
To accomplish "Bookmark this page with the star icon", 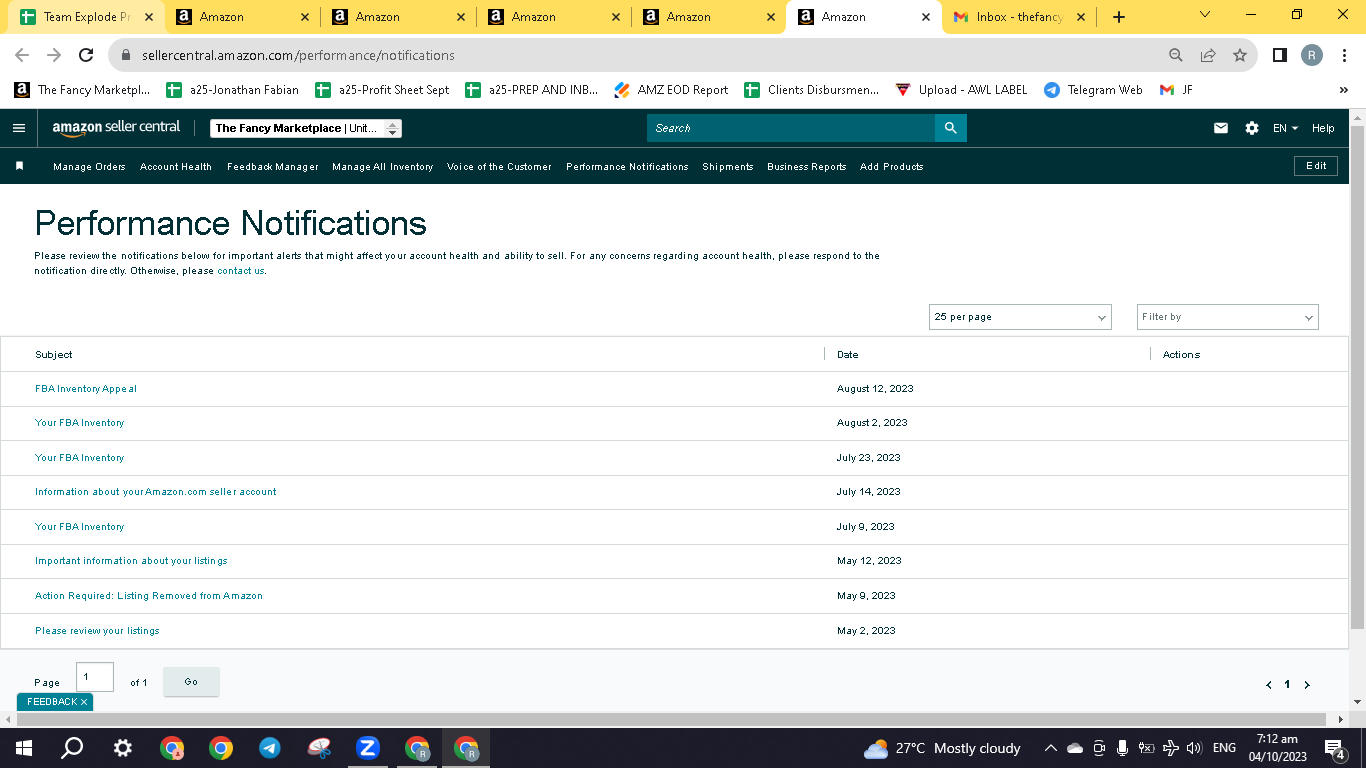I will (x=1240, y=56).
